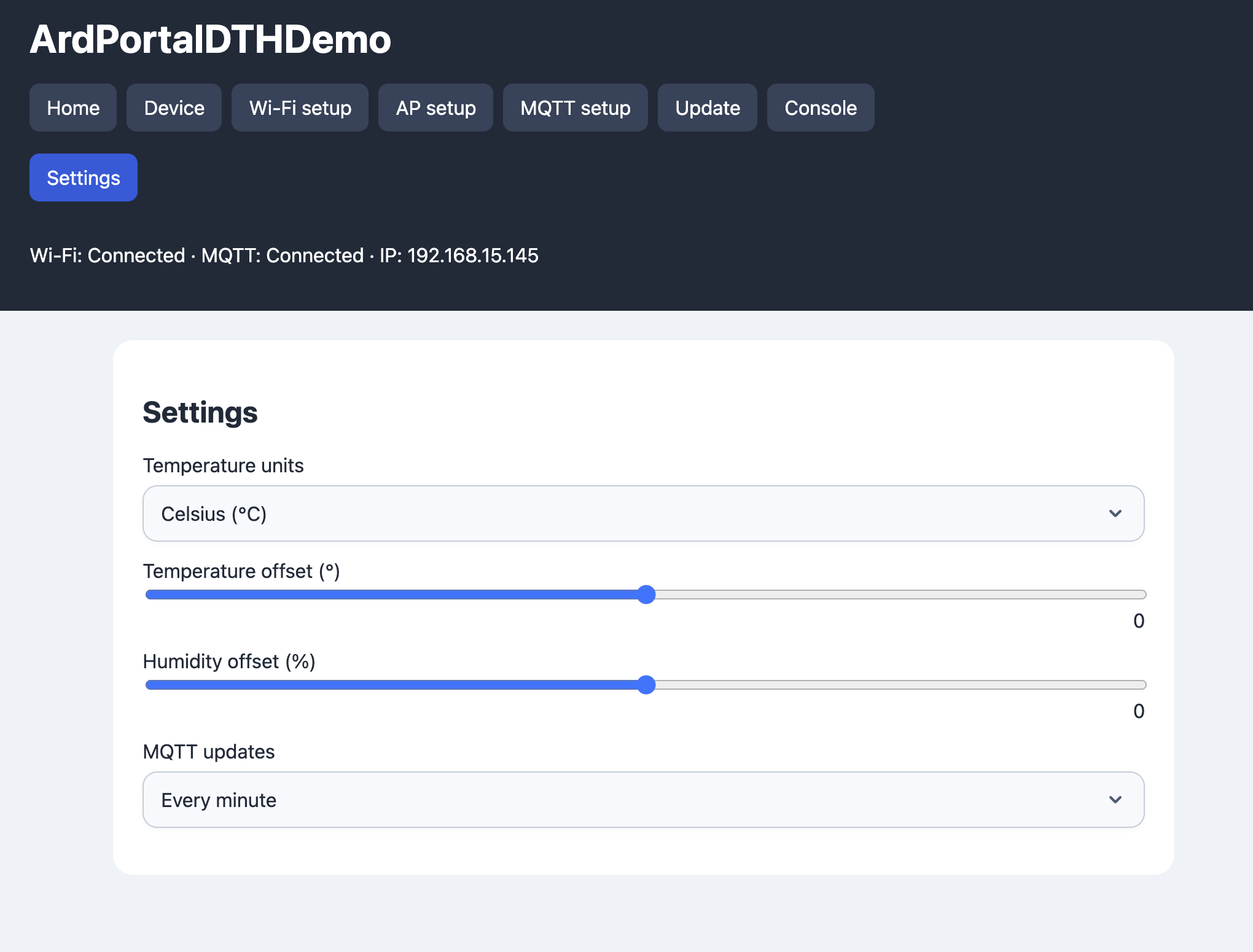The height and width of the screenshot is (952, 1253).
Task: Open MQTT setup page
Action: coord(575,107)
